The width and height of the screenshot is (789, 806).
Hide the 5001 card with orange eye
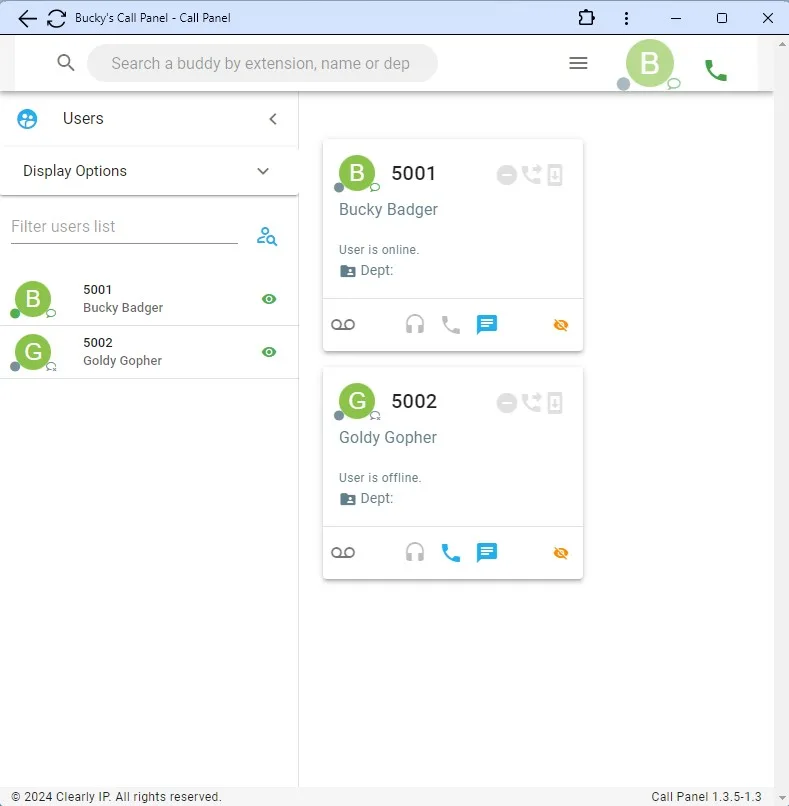click(x=560, y=325)
